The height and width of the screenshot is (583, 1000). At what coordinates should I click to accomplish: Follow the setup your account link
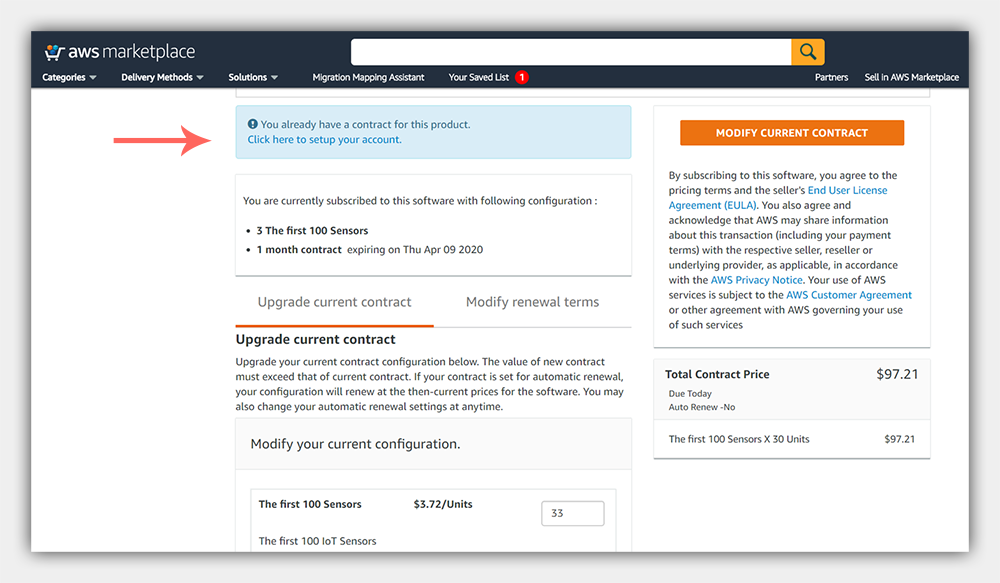[x=325, y=140]
